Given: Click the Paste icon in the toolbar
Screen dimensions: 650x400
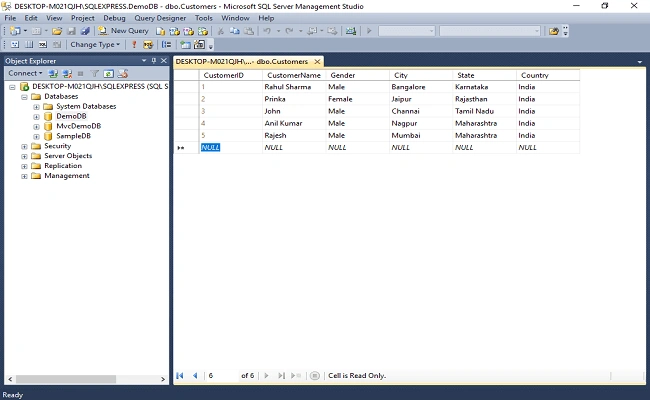Looking at the screenshot, I should 249,31.
